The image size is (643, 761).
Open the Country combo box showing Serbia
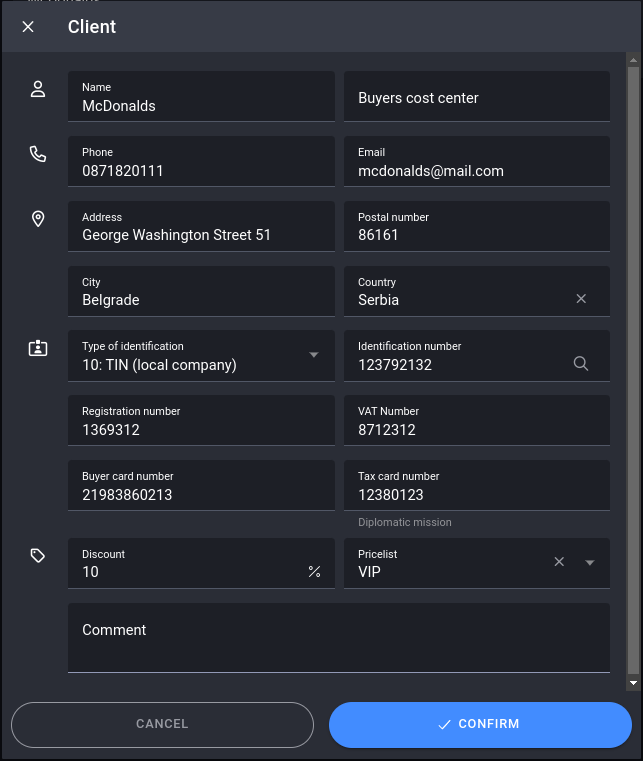(x=477, y=291)
